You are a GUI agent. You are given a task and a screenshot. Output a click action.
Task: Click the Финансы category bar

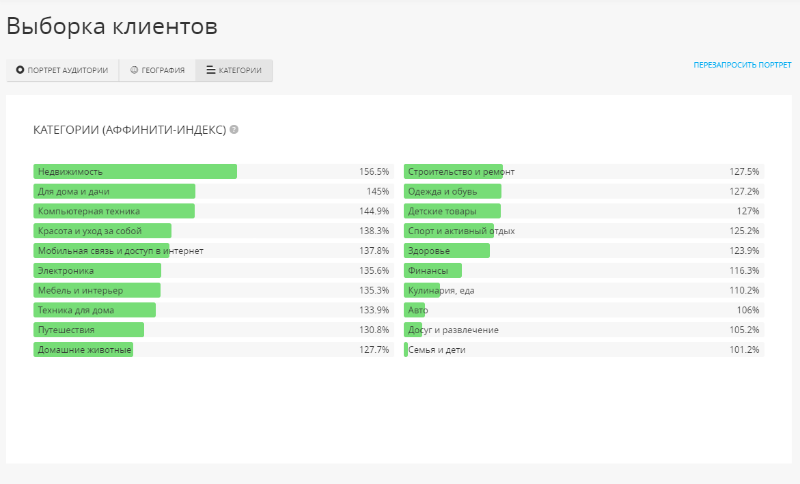[433, 270]
